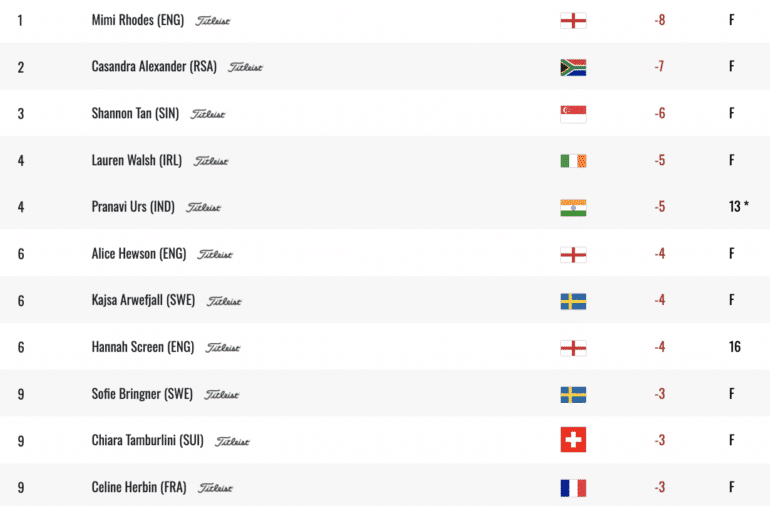Viewport: 770px width, 506px height.
Task: Click the Switzerland flag for Chiara Tamburlini
Action: 573,440
